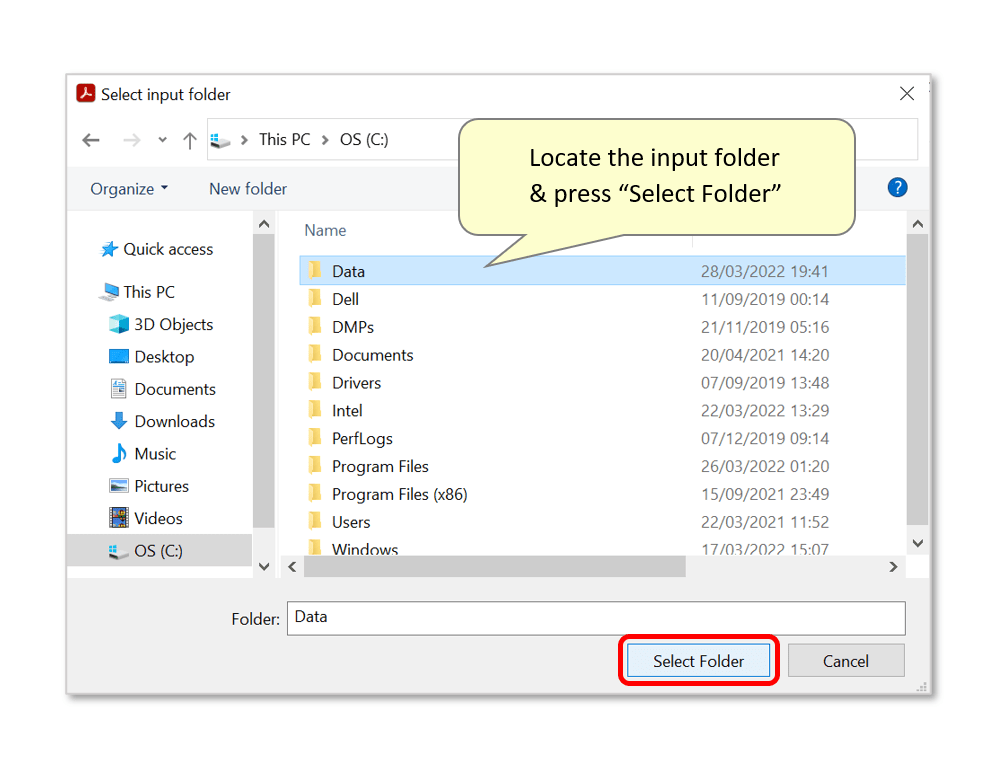This screenshot has height=760, width=1000.
Task: Click This PC in the address bar
Action: tap(284, 140)
